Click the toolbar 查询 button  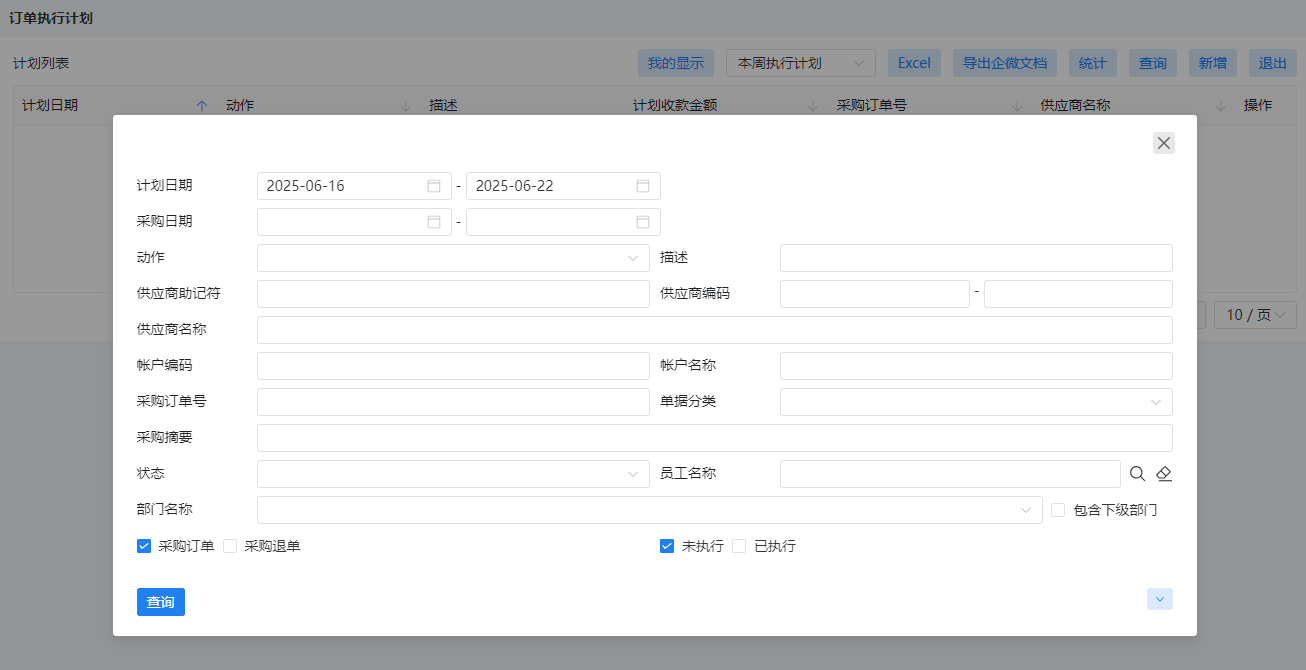(1153, 63)
